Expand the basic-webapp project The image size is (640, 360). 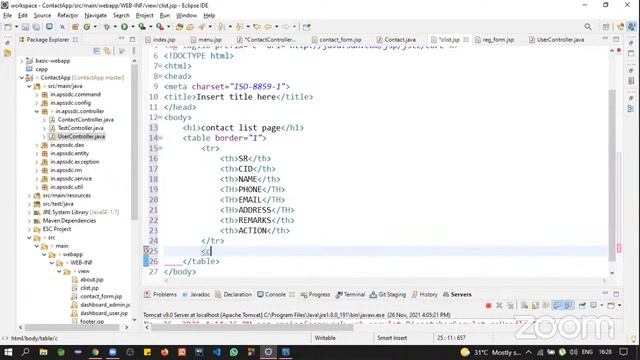(22, 61)
